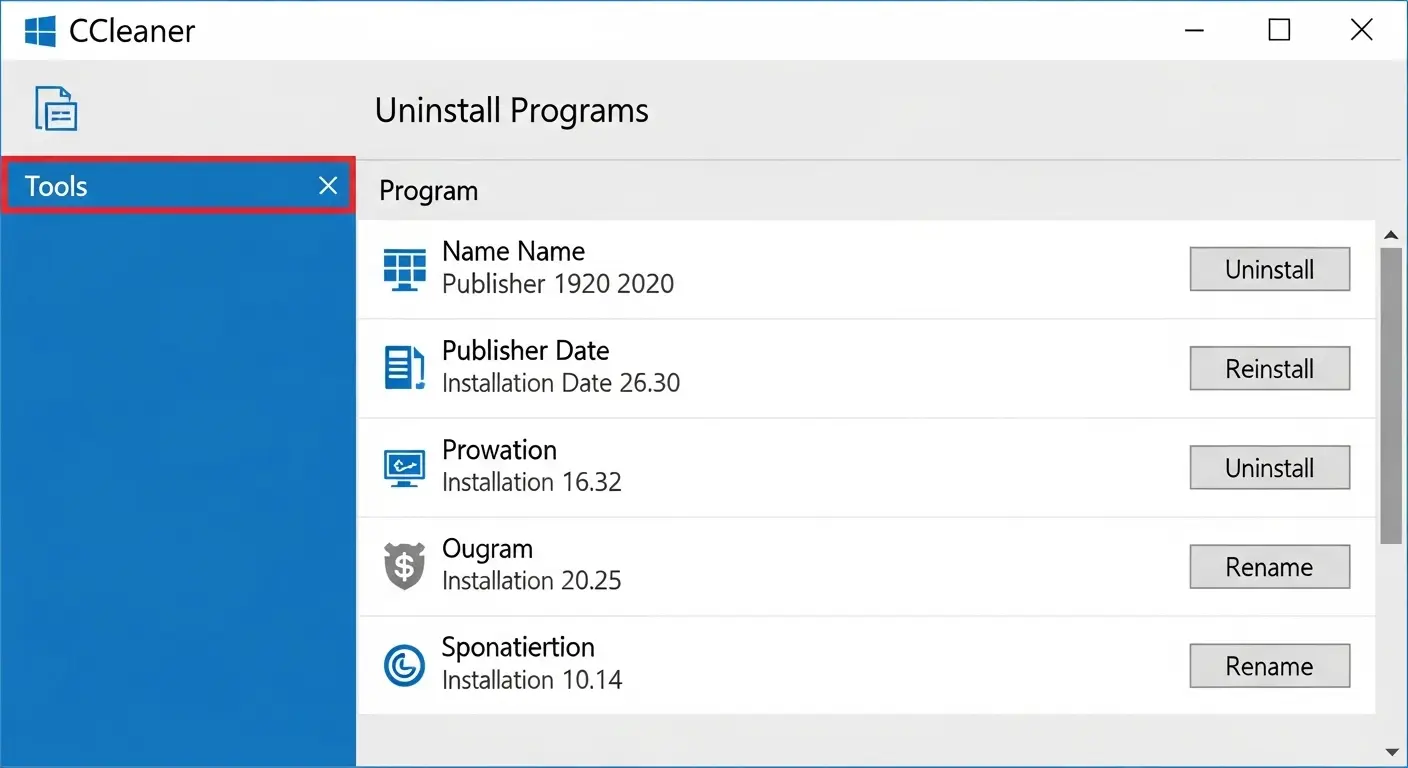Click the CCleaner window title
The image size is (1408, 768).
pyautogui.click(x=132, y=31)
